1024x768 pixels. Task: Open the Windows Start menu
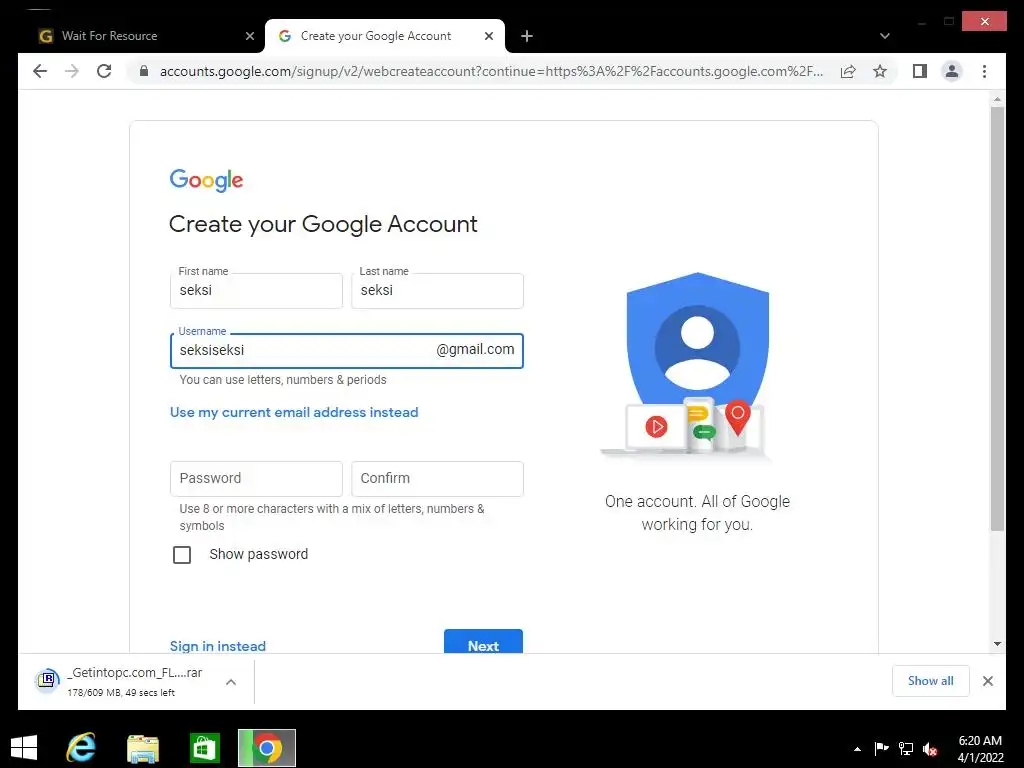click(x=24, y=747)
